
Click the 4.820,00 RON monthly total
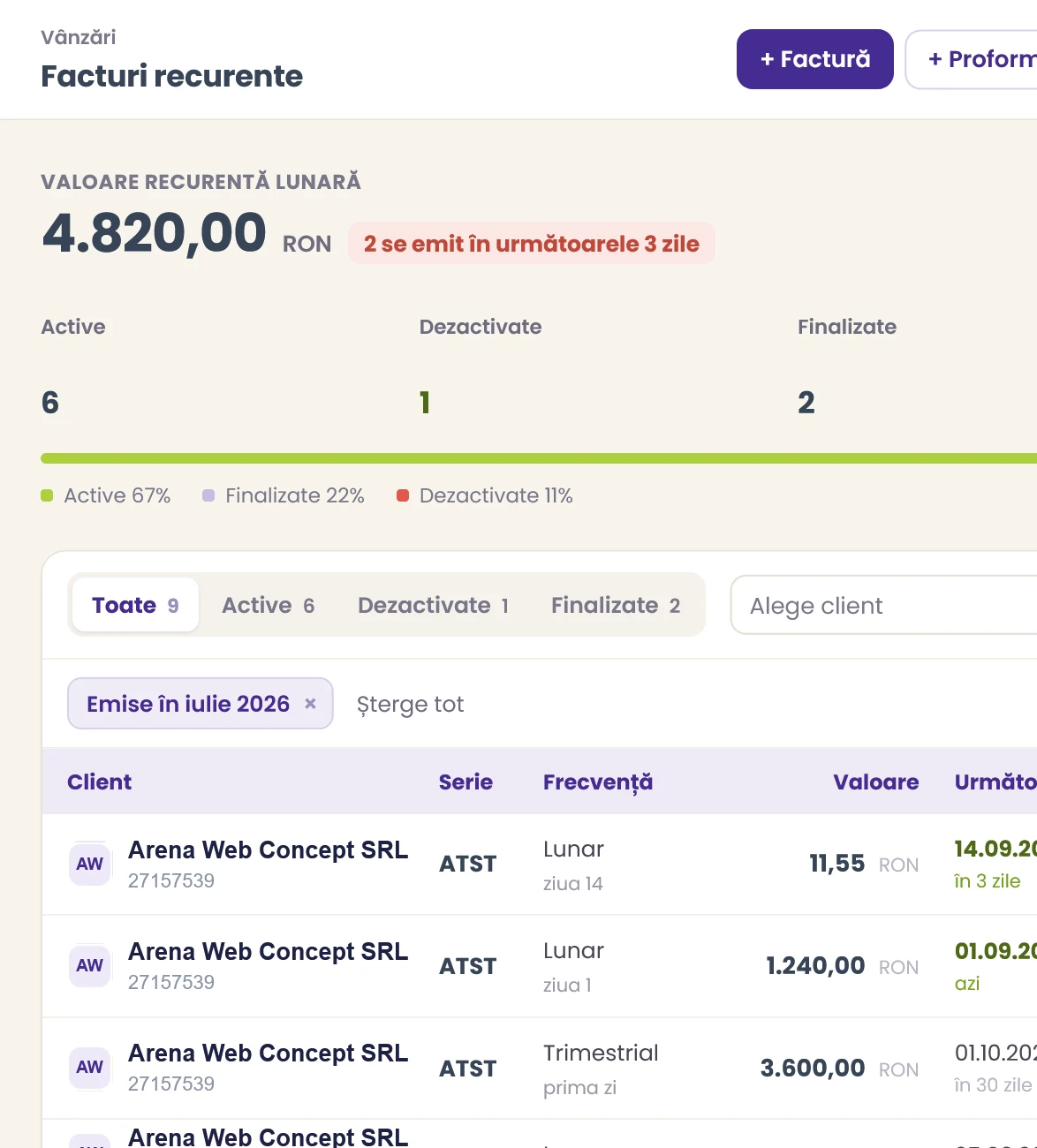point(186,233)
